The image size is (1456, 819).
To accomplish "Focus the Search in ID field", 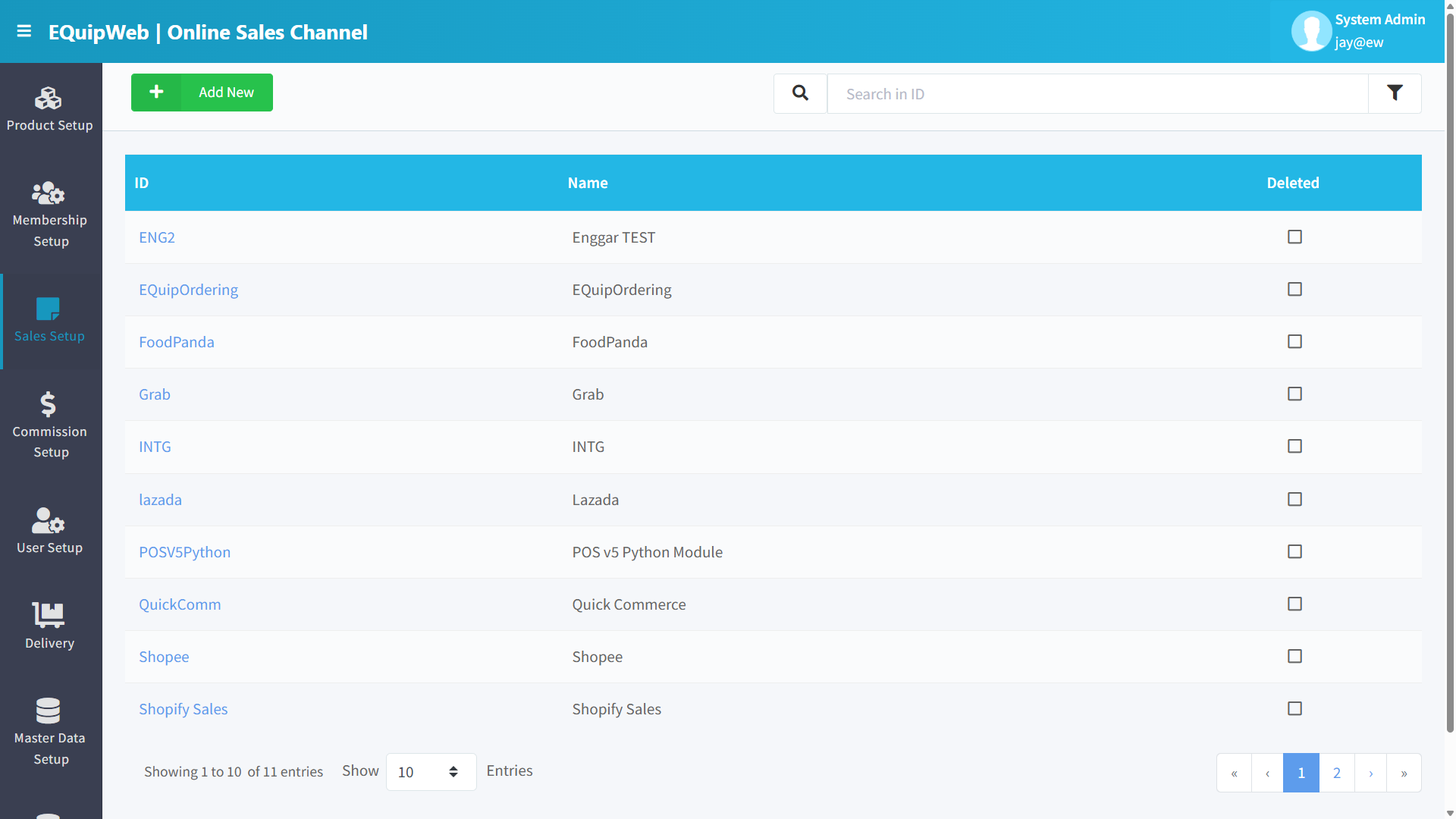I will click(x=1097, y=93).
